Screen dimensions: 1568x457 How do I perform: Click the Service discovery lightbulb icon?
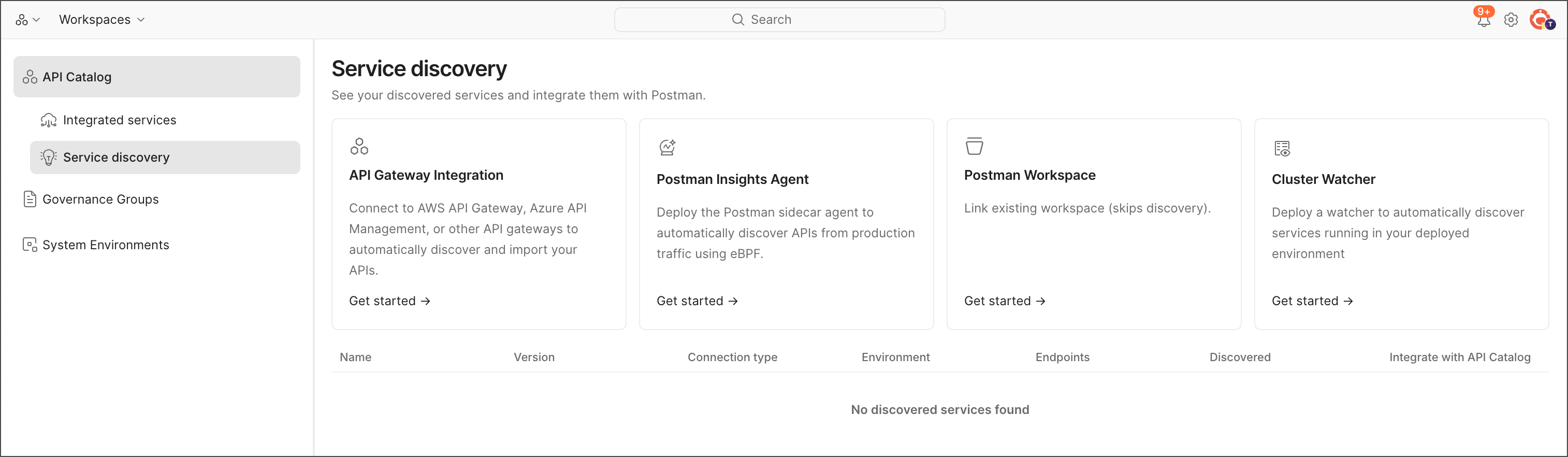tap(49, 157)
